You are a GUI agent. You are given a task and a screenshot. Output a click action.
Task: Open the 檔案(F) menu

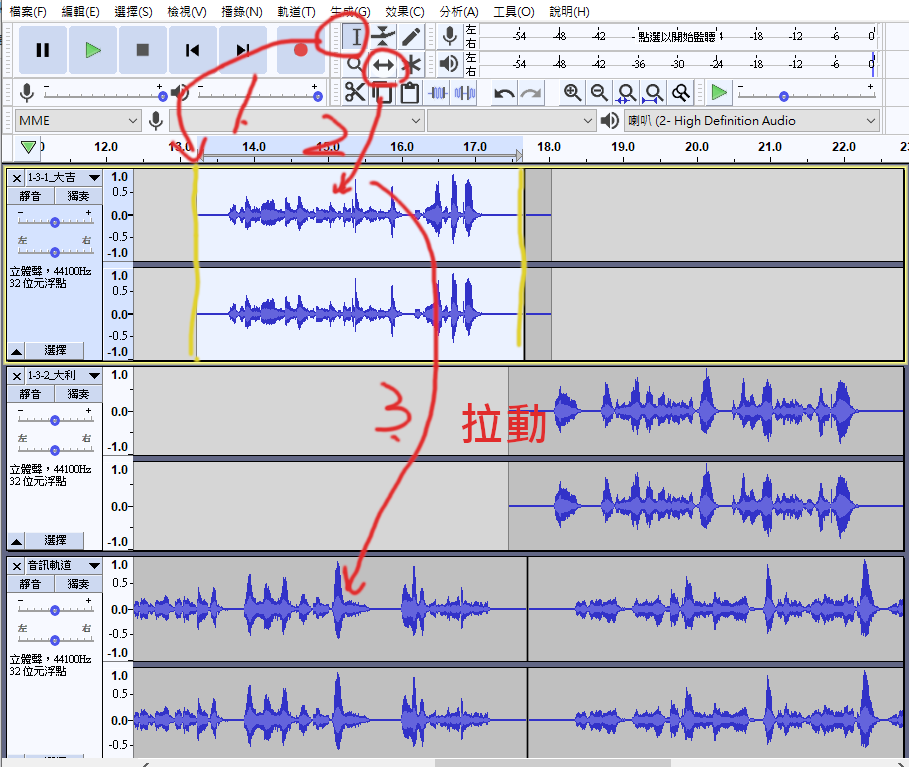[x=28, y=12]
